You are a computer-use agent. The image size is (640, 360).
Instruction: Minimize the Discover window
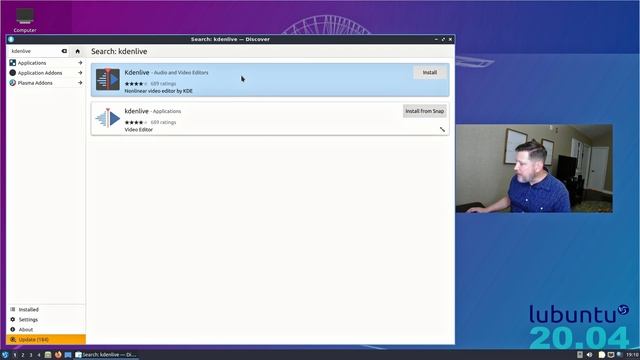pyautogui.click(x=436, y=39)
